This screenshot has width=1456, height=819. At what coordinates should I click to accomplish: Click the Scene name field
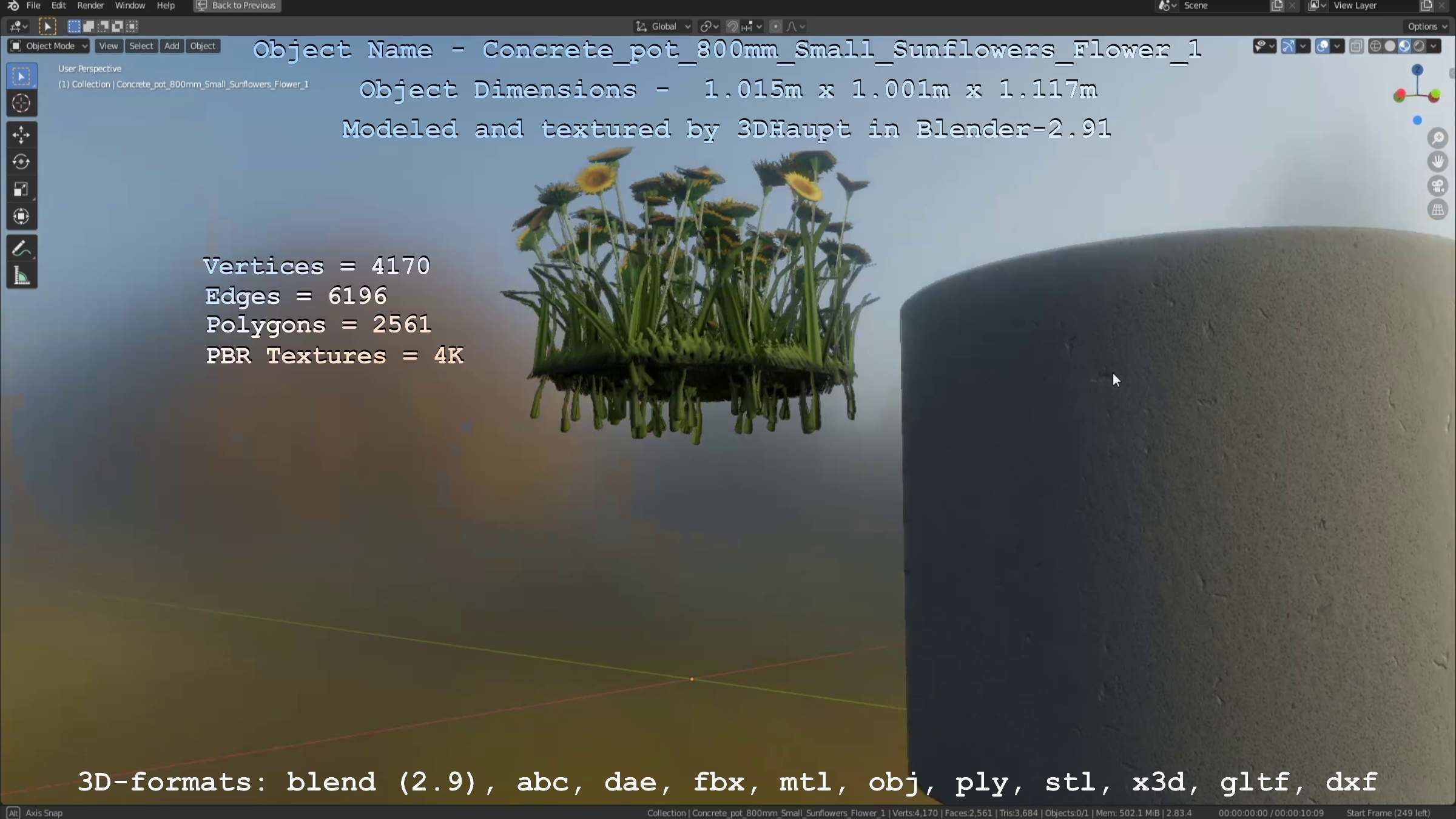click(x=1224, y=5)
